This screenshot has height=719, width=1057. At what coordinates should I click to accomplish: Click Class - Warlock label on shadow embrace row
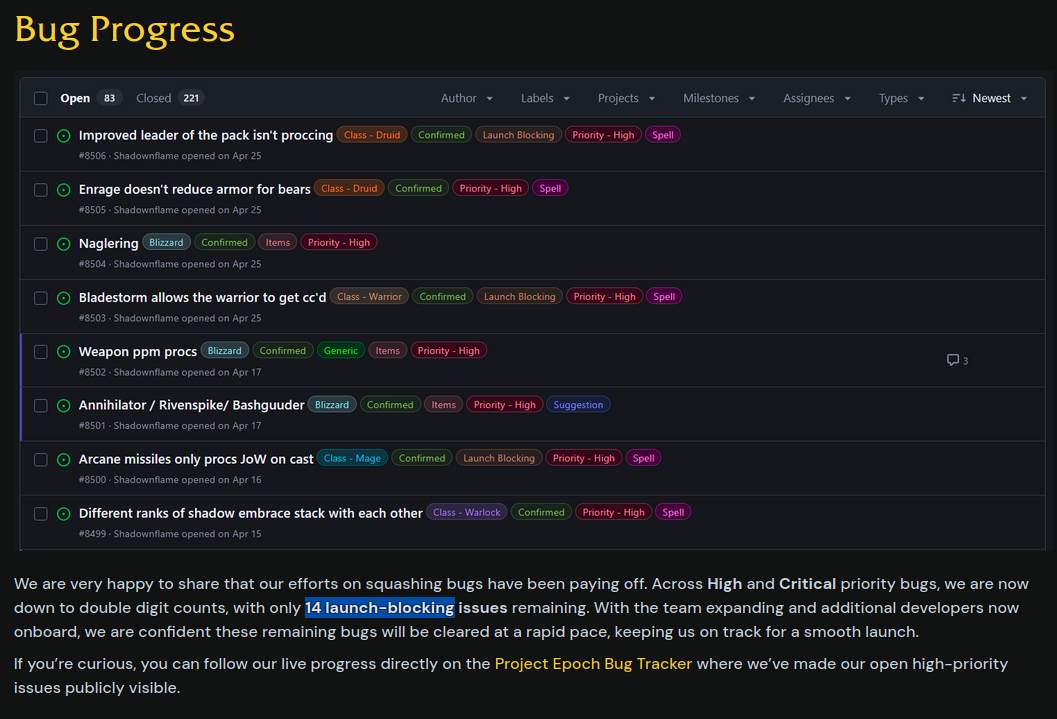466,512
